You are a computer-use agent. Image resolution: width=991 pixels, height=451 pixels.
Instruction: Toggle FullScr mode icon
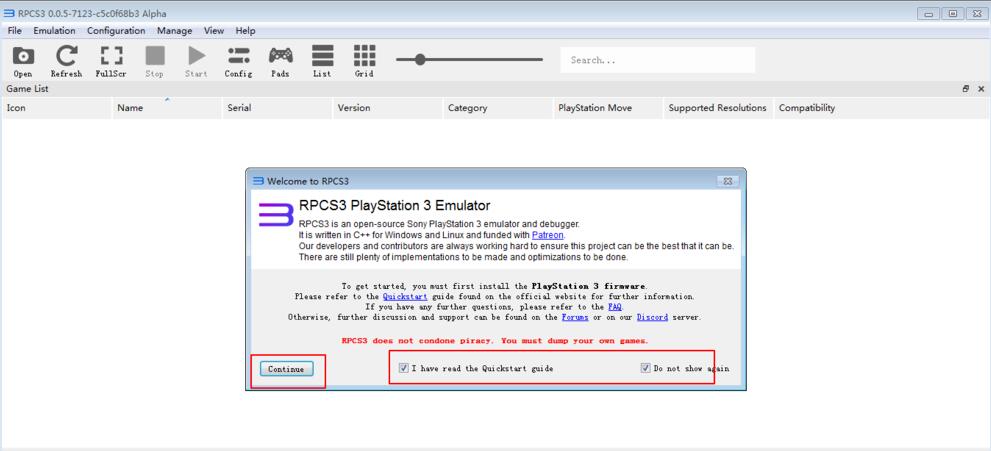pyautogui.click(x=111, y=61)
